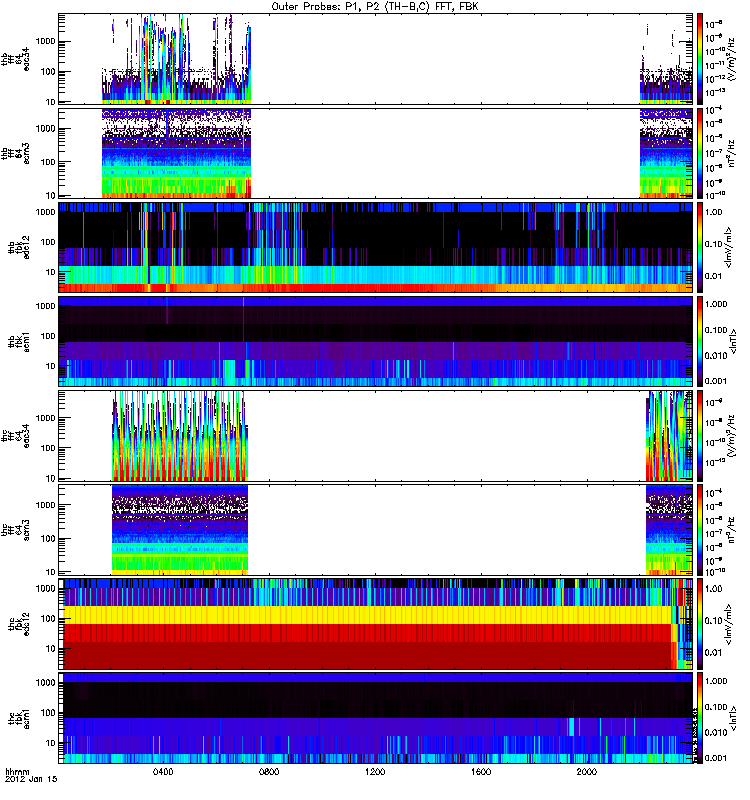Select the 0800 time axis label
750x800 pixels.
point(269,771)
